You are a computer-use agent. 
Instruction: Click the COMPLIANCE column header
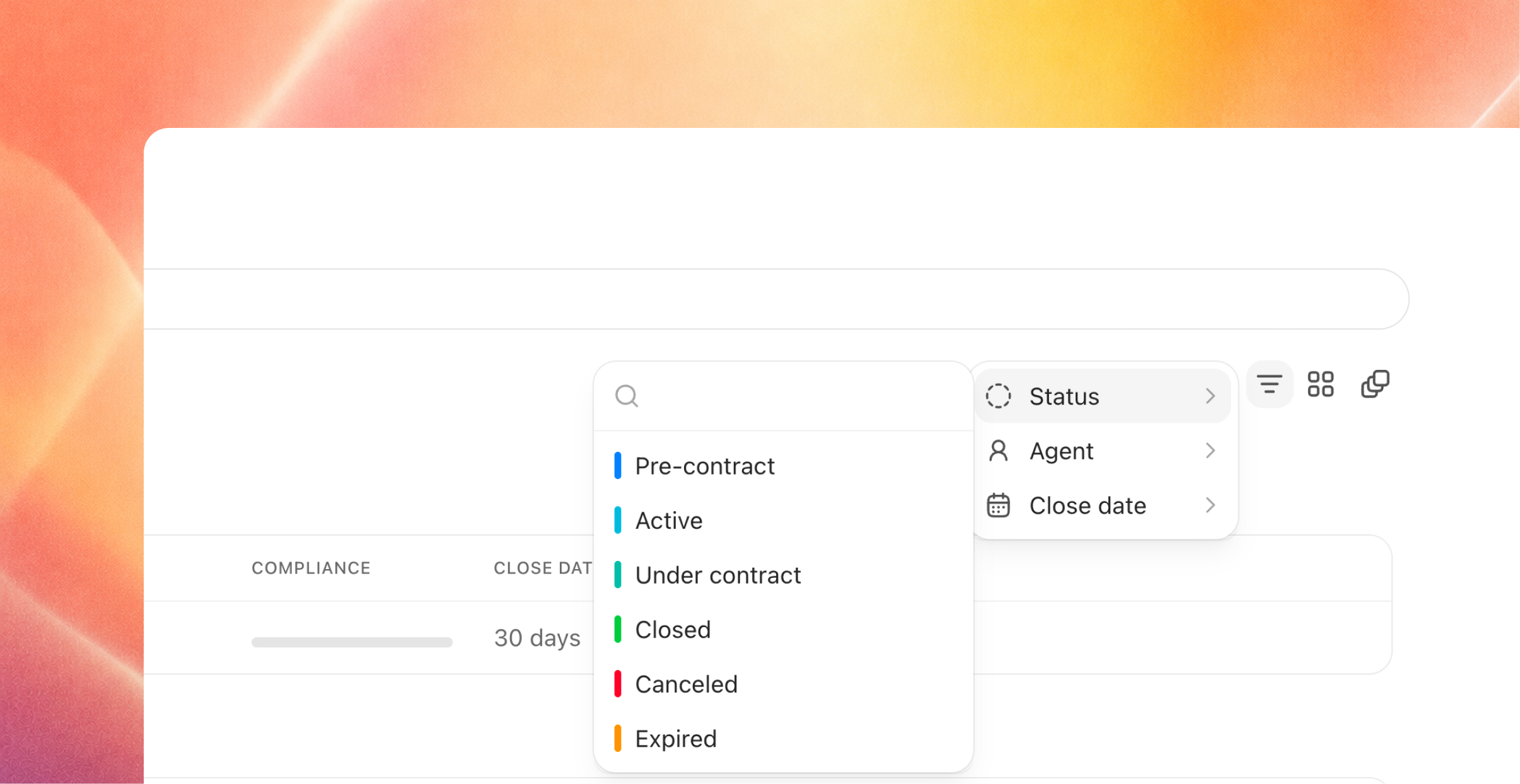pos(311,568)
